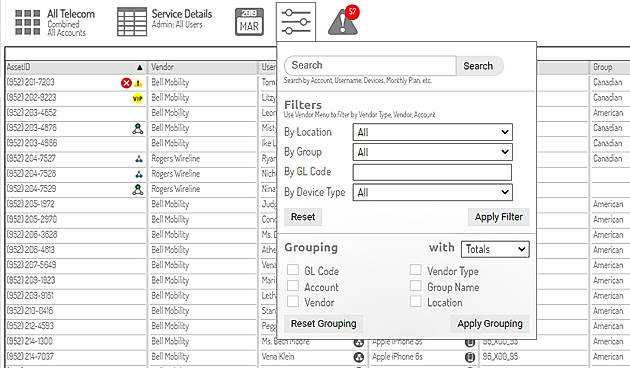Click hierarchy icon in 204-7529 row
Viewport: 630px width, 368px height.
point(138,189)
